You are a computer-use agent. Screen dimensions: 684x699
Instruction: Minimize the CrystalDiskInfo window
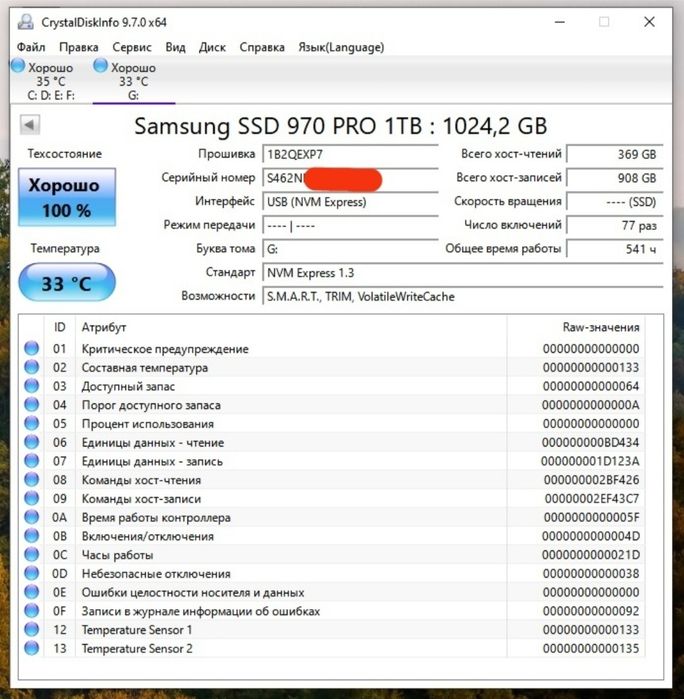pyautogui.click(x=560, y=22)
